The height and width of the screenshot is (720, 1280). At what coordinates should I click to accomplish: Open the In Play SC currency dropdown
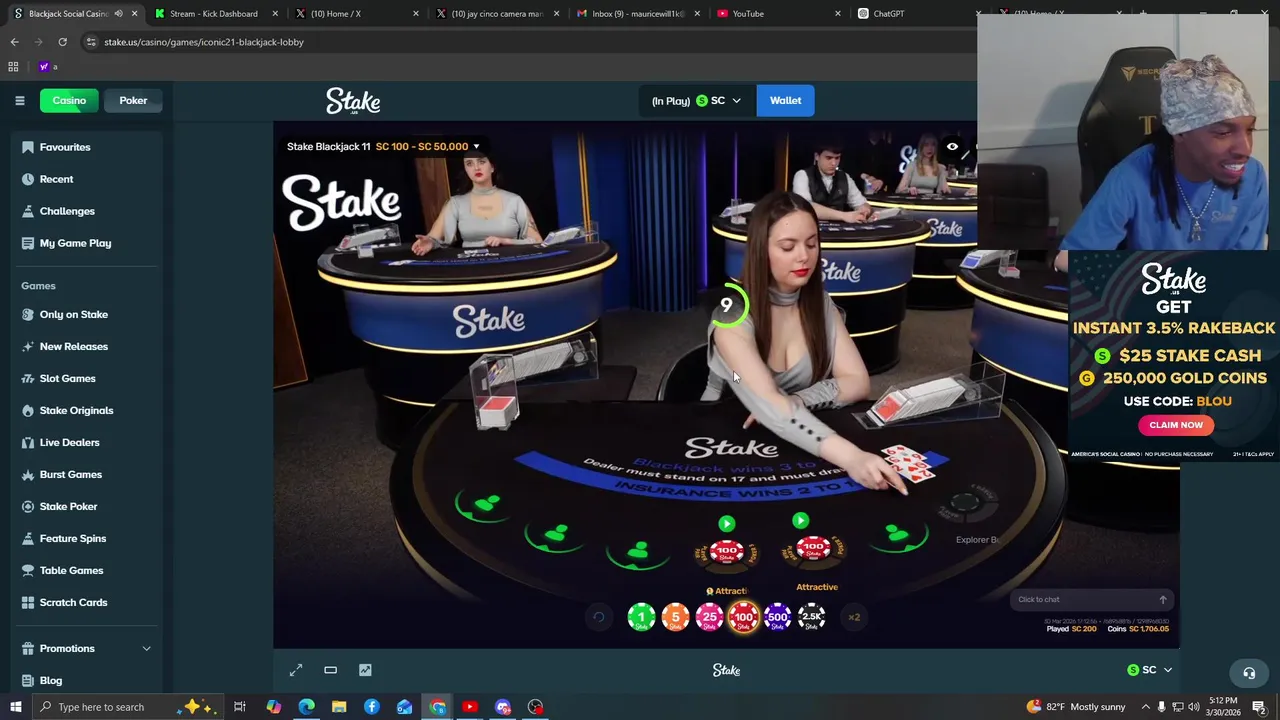point(696,100)
